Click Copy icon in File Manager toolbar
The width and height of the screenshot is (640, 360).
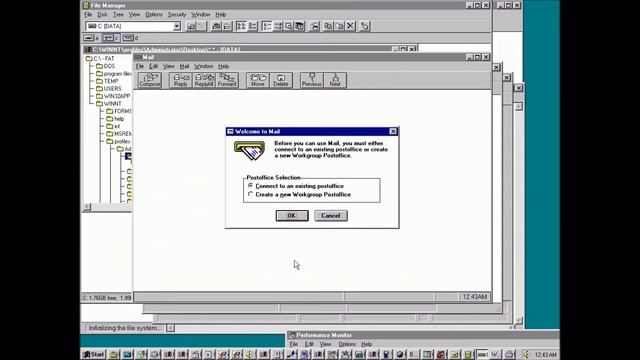[x=328, y=26]
